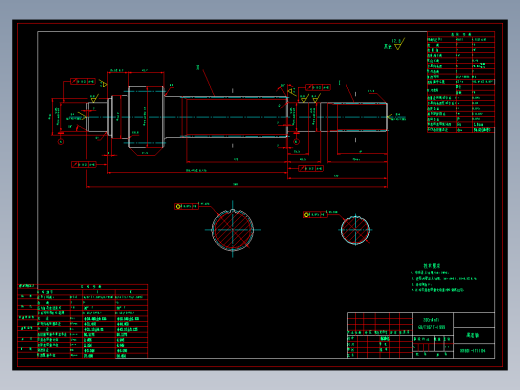Click the general surface roughness symbol at top right
This screenshot has width=520, height=390.
pyautogui.click(x=398, y=44)
